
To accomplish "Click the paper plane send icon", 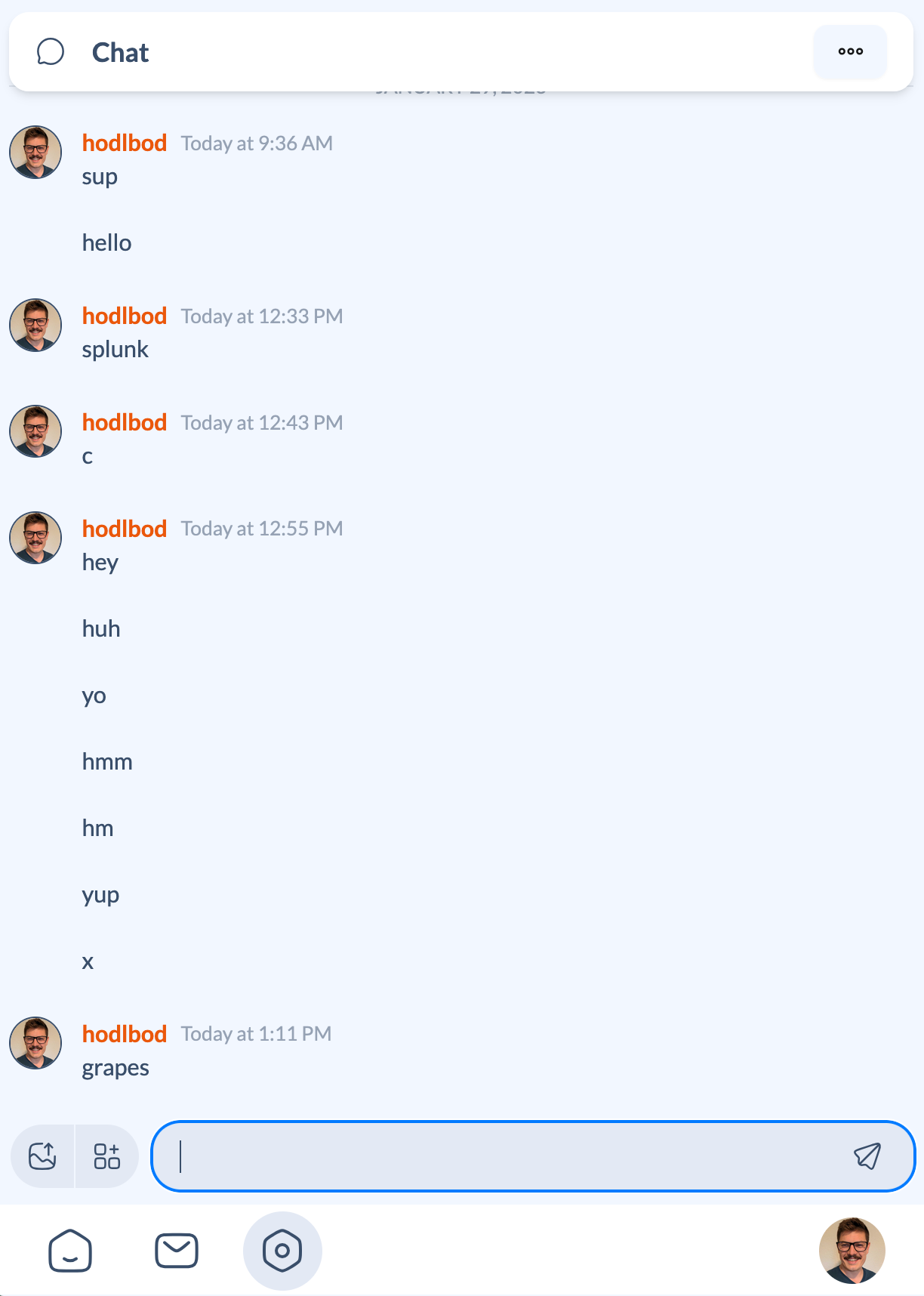I will pos(867,1156).
